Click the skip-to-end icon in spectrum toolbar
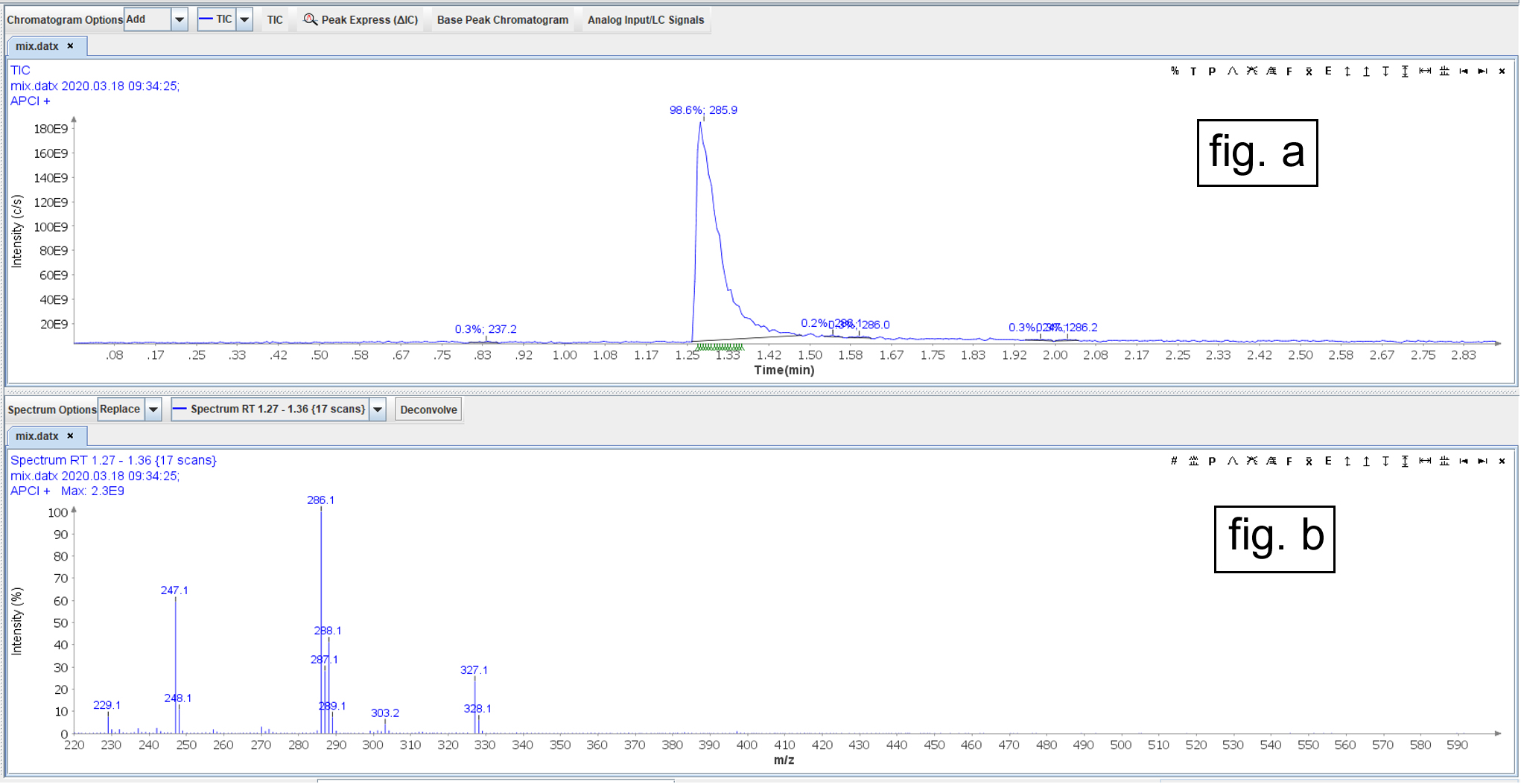The image size is (1521, 784). [x=1482, y=462]
